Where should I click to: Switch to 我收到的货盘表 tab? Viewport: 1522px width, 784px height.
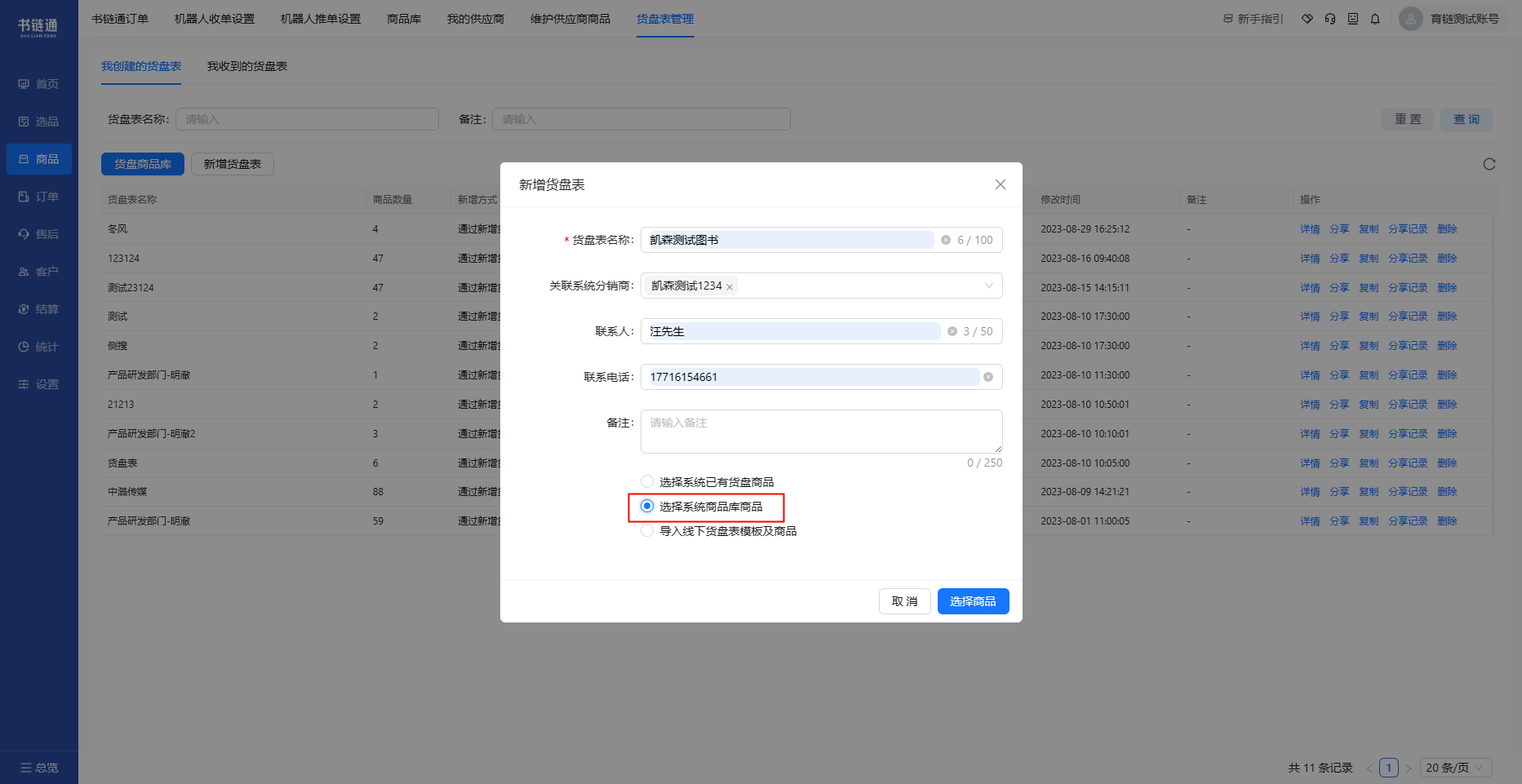click(247, 66)
